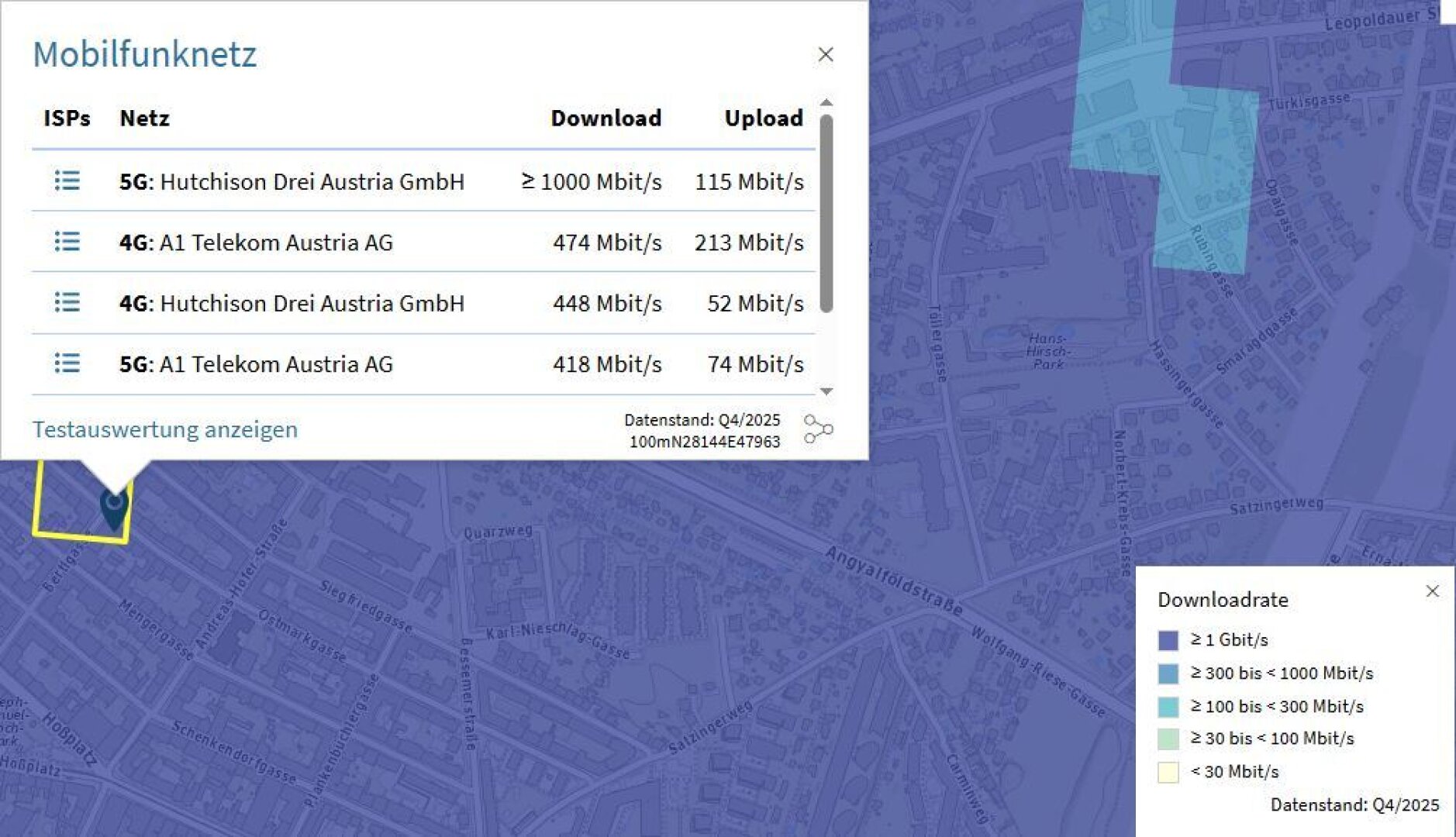This screenshot has height=837, width=1456.
Task: Click the ISPs column header
Action: click(67, 118)
